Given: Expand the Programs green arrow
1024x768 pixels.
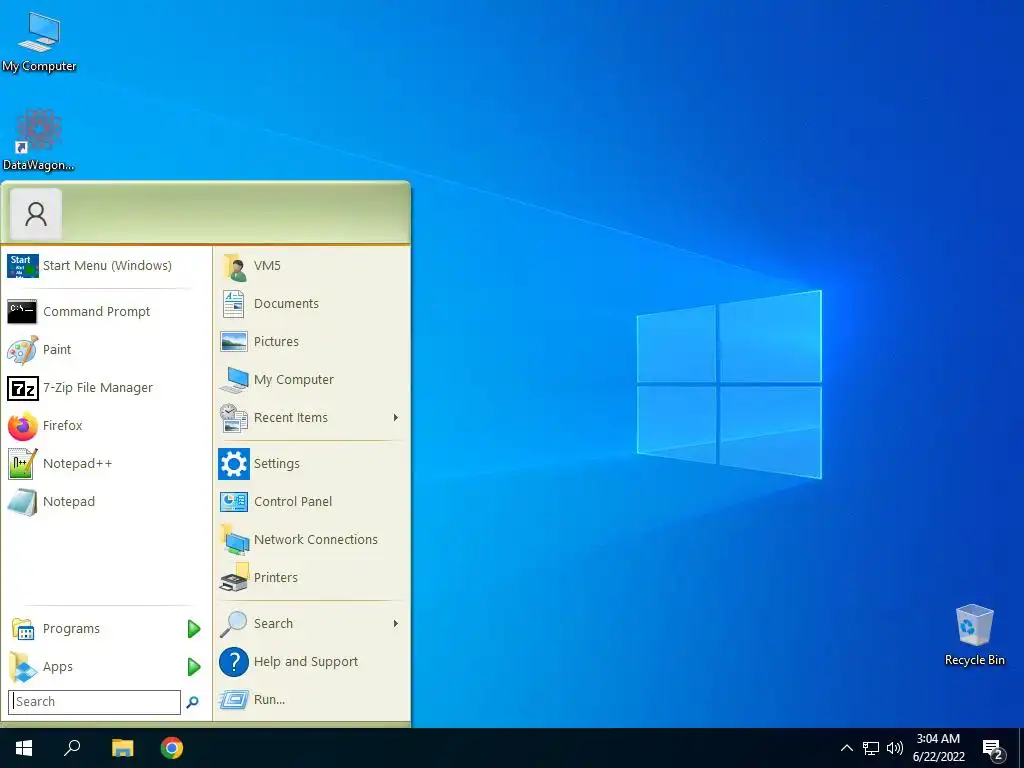Looking at the screenshot, I should point(193,629).
